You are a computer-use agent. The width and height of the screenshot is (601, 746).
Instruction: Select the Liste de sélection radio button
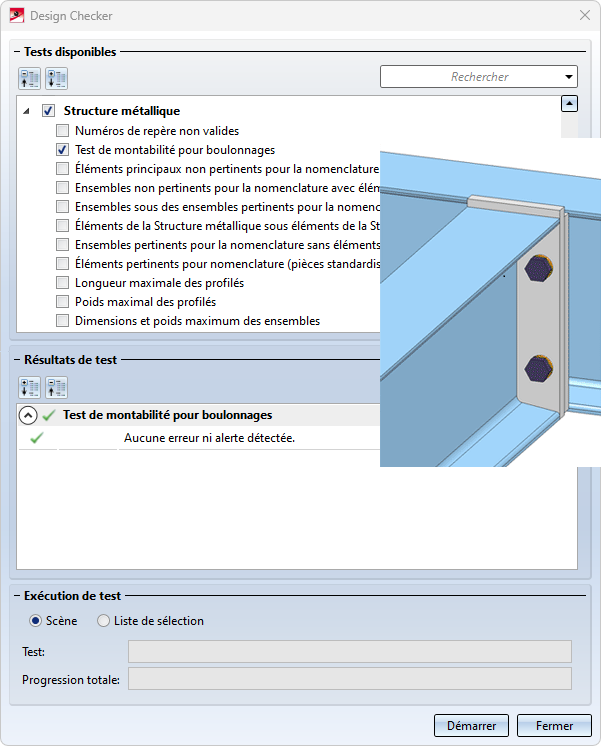[x=103, y=621]
